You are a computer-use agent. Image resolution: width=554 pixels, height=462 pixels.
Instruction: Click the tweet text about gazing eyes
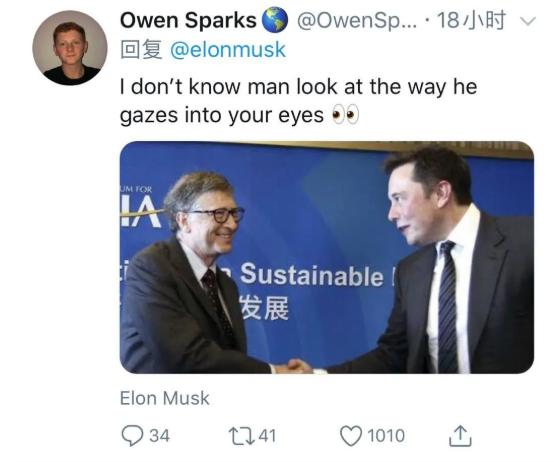coord(299,101)
